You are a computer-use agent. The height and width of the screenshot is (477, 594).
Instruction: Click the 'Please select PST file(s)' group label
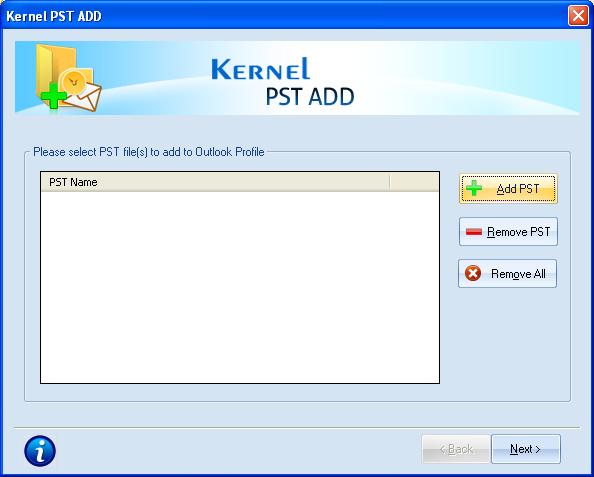point(149,152)
